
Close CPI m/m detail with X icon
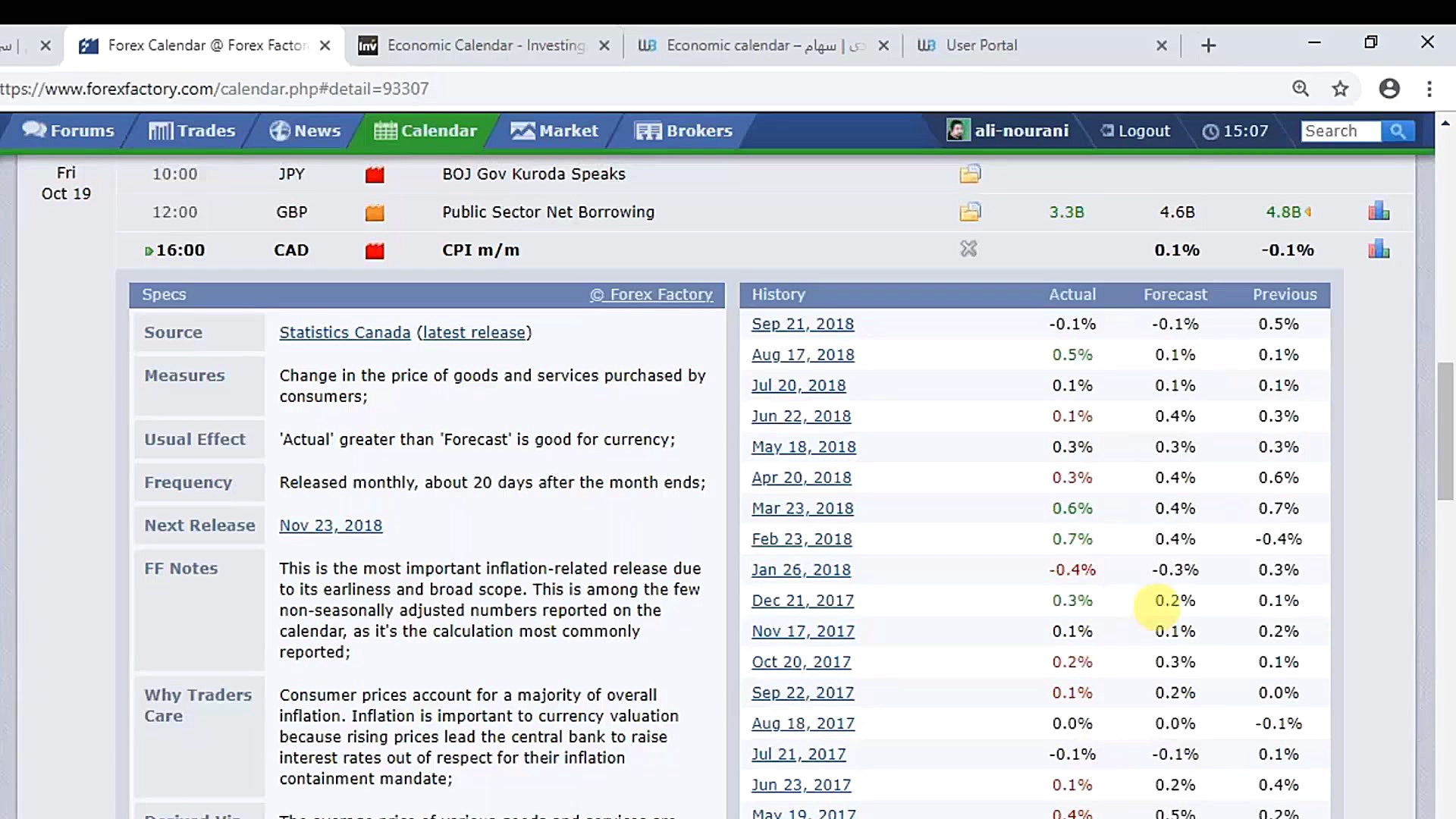pos(968,249)
